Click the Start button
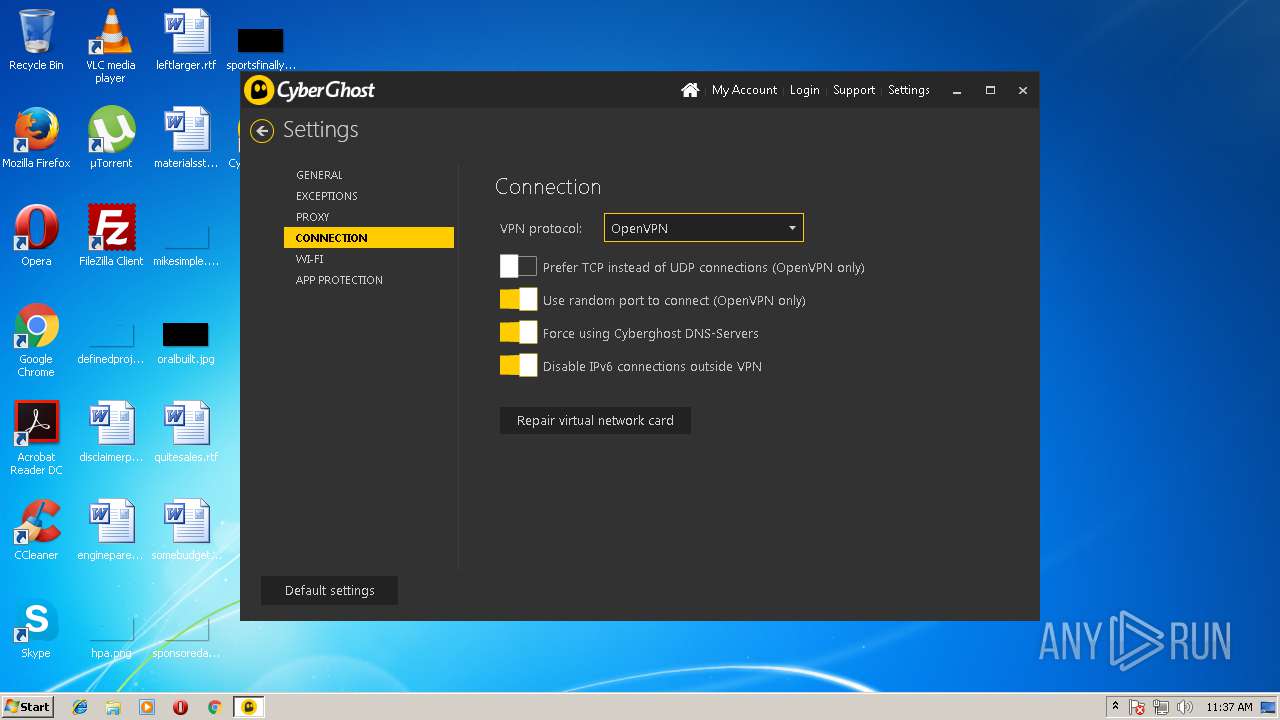This screenshot has height=720, width=1280. point(28,707)
